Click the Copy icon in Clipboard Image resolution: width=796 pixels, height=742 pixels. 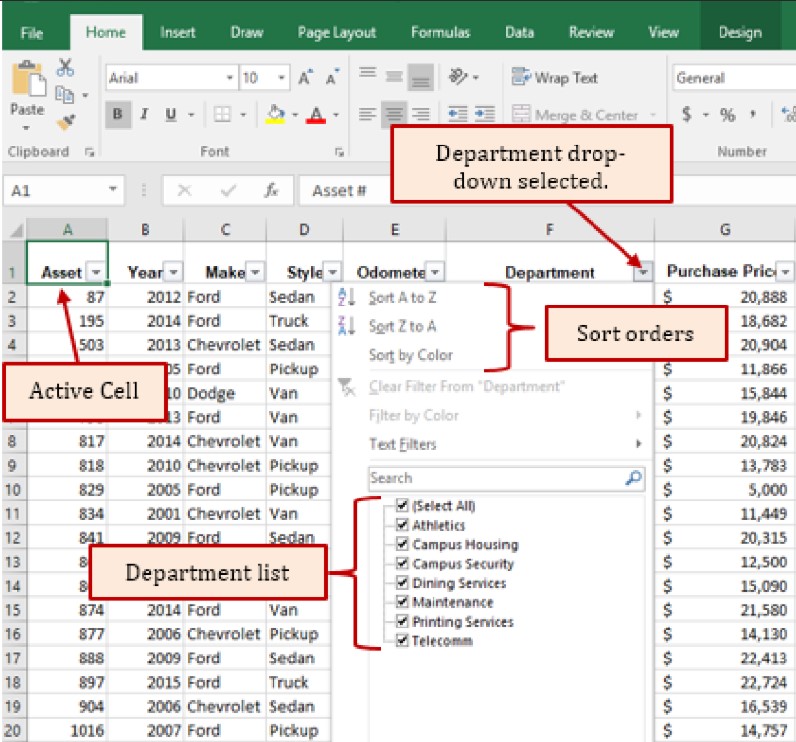tap(64, 95)
